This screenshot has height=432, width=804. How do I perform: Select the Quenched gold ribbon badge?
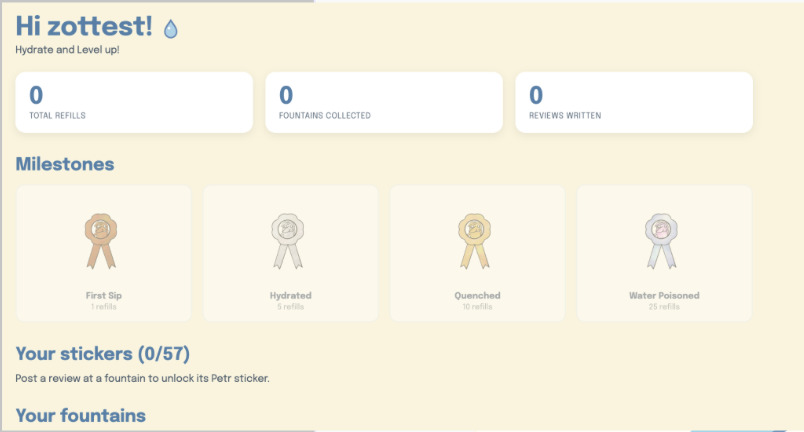click(x=474, y=241)
